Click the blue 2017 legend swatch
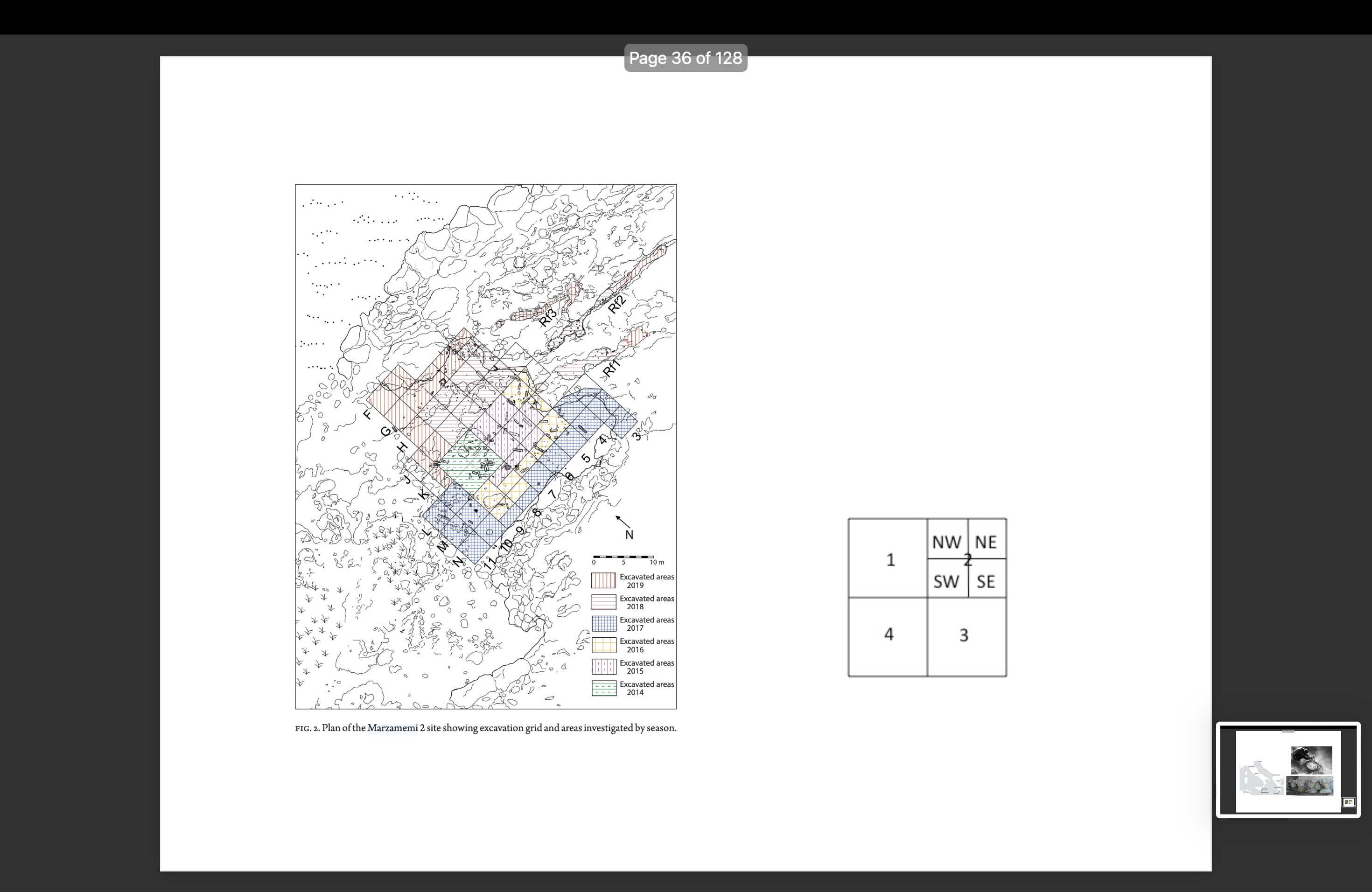1372x892 pixels. pyautogui.click(x=603, y=623)
